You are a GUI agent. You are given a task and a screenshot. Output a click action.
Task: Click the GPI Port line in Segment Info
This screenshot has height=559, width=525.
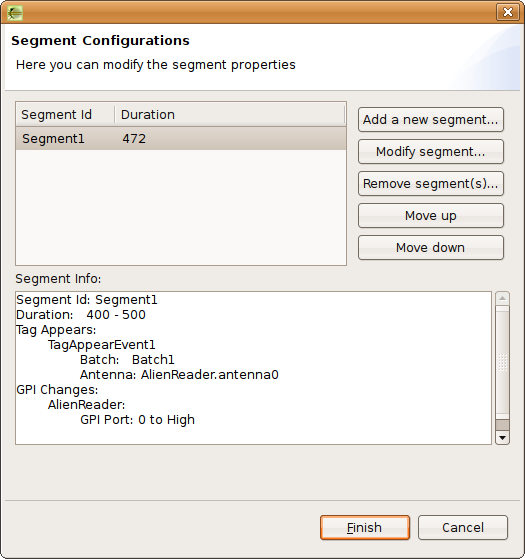click(x=137, y=420)
